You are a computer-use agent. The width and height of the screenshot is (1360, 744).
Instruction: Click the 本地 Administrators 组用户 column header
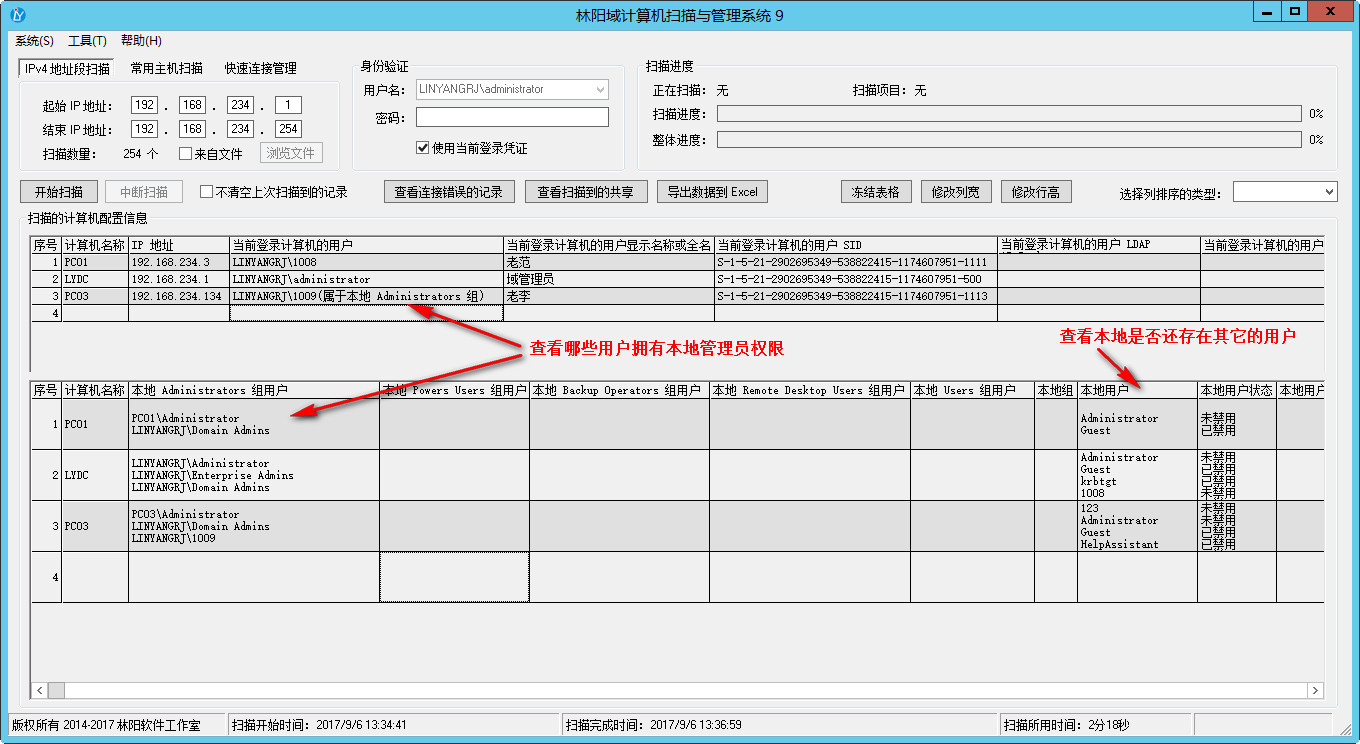pyautogui.click(x=253, y=390)
